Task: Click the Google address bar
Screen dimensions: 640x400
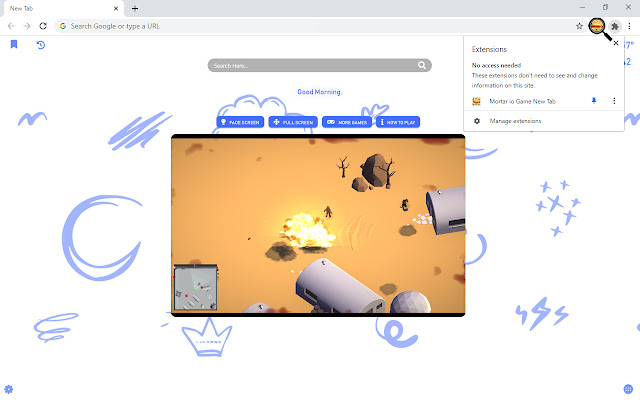Action: [318, 26]
